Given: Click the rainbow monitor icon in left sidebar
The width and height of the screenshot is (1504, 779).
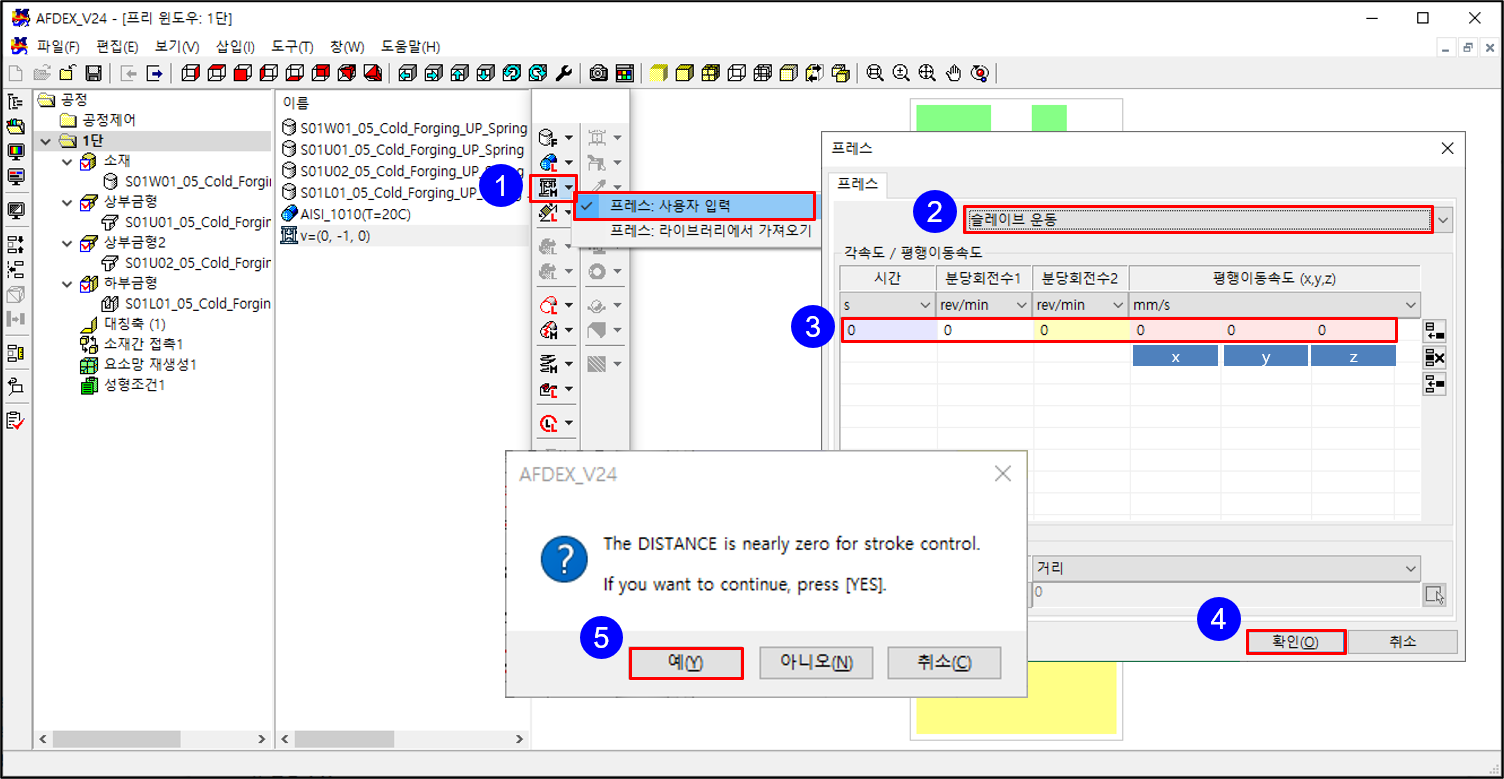Looking at the screenshot, I should point(16,151).
